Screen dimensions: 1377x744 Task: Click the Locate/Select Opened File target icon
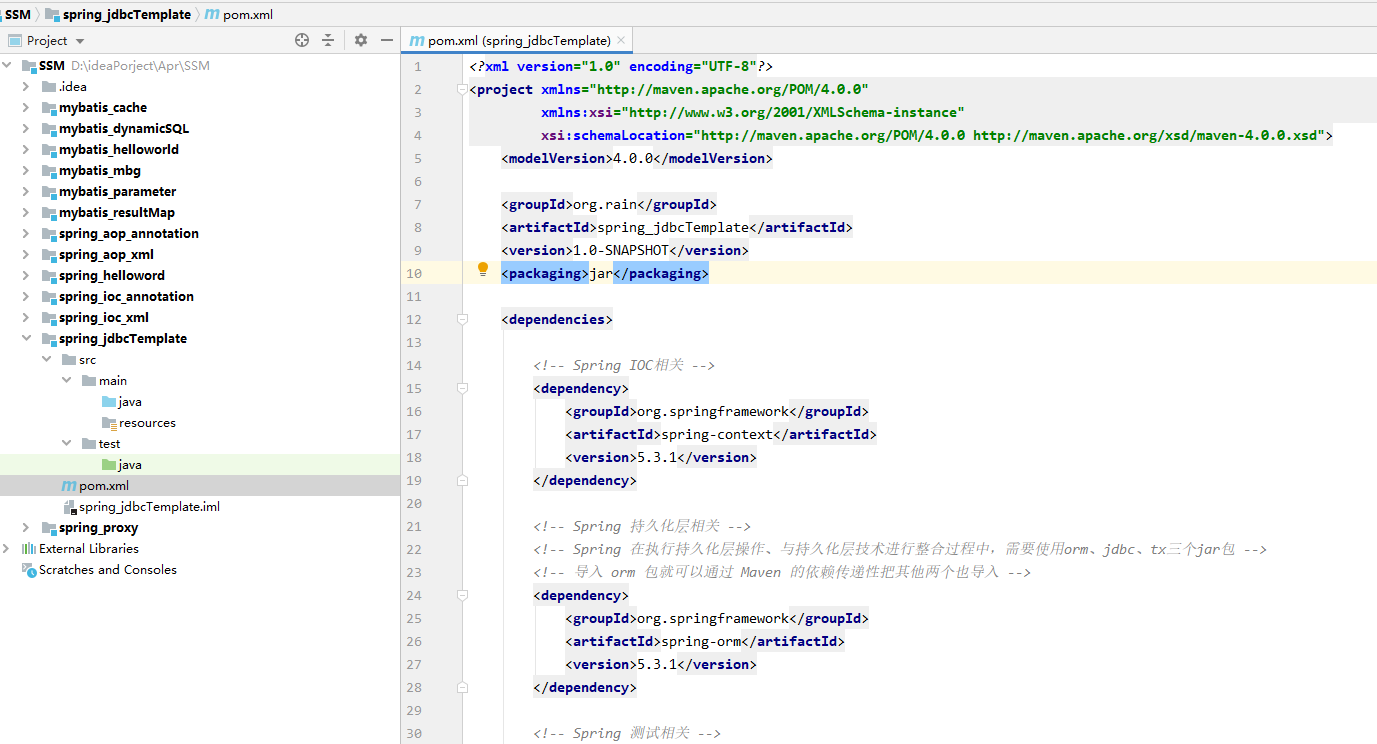302,40
